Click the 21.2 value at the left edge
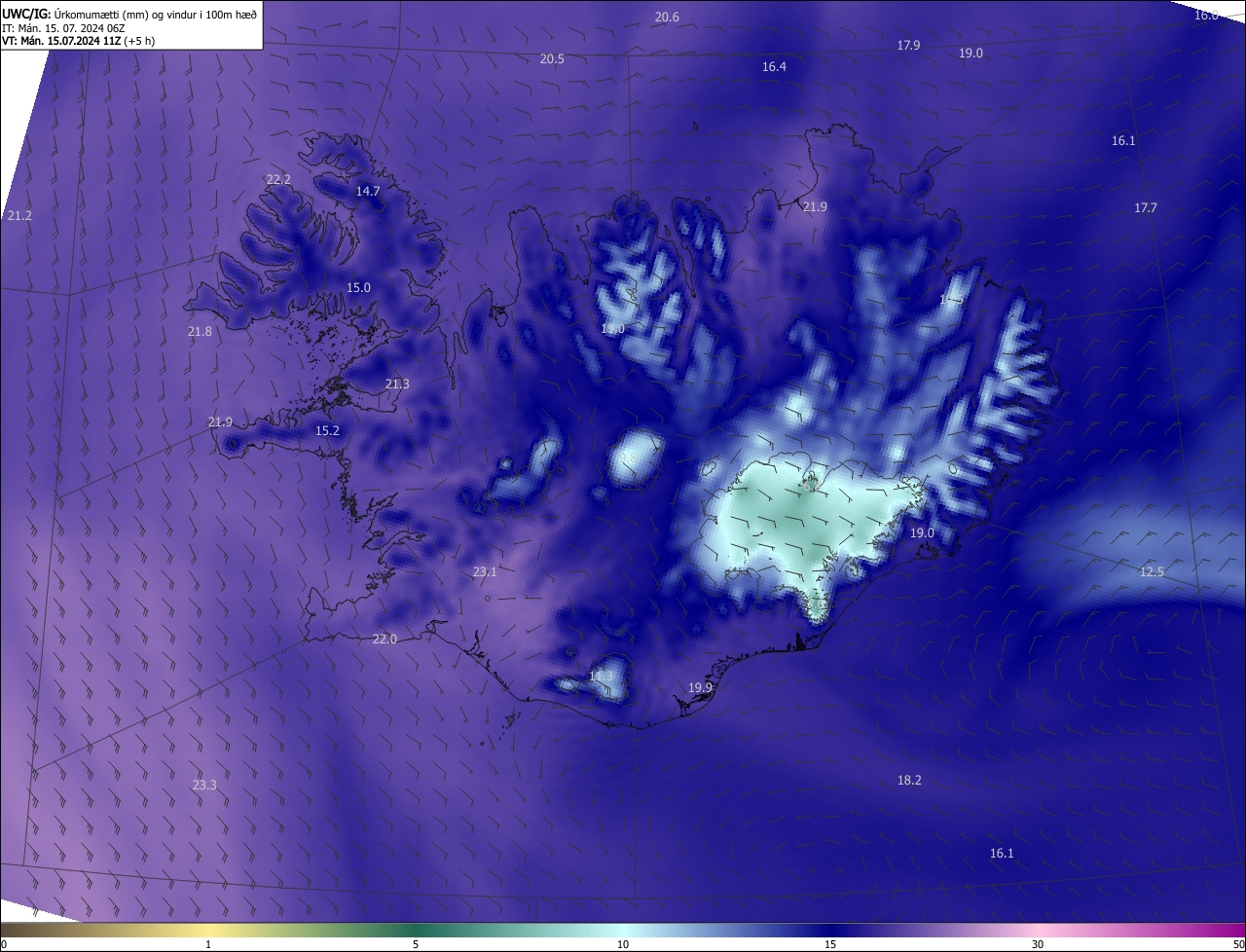 click(19, 216)
